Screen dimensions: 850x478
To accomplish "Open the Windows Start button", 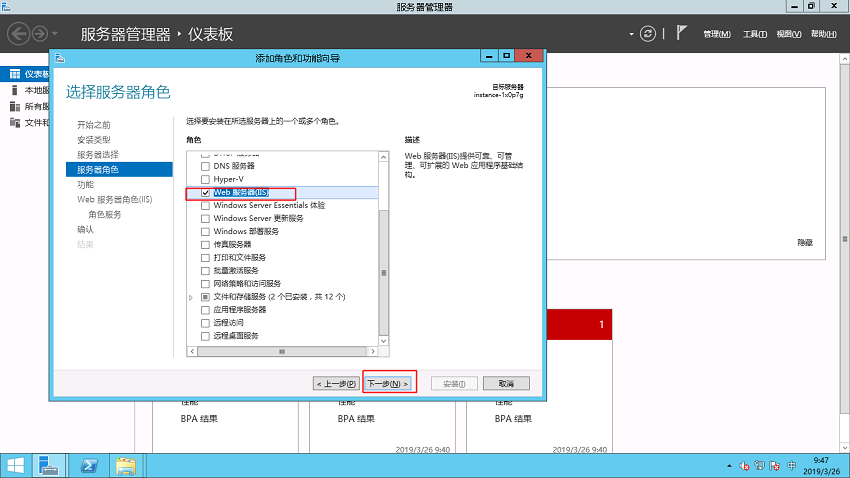I will tap(15, 466).
